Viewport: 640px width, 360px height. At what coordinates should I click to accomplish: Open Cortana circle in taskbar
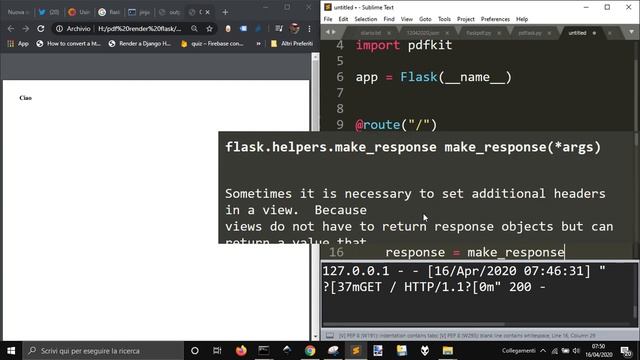195,351
